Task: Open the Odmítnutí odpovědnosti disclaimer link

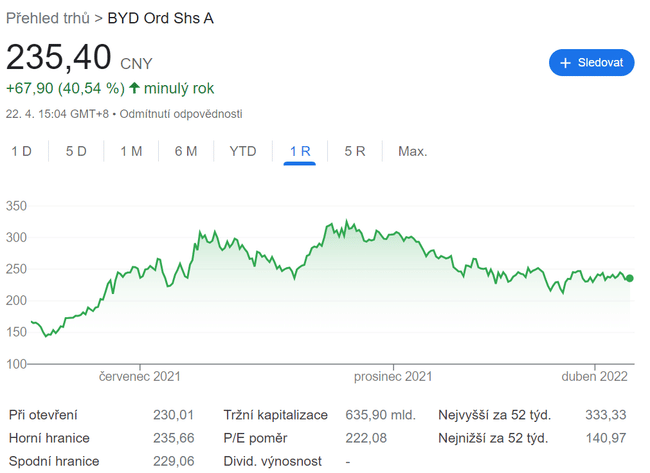Action: [x=181, y=114]
